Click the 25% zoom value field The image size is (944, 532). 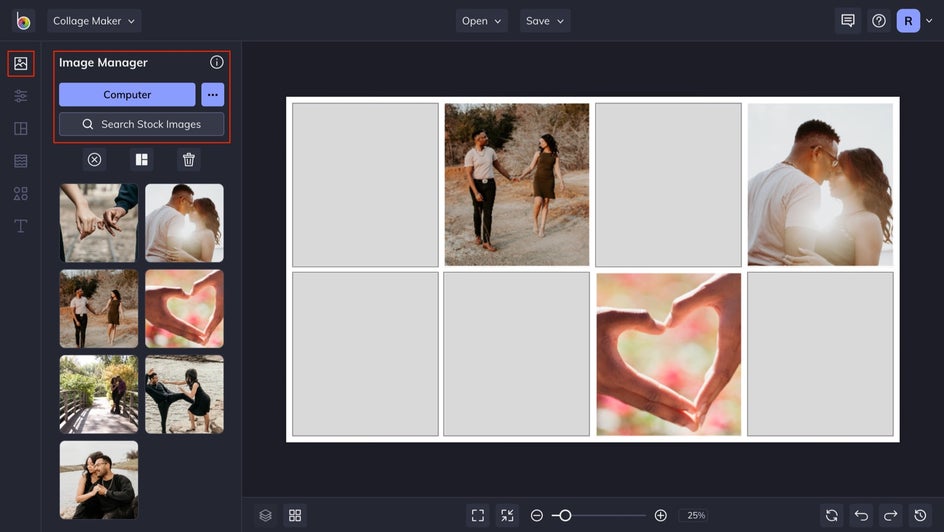click(696, 515)
